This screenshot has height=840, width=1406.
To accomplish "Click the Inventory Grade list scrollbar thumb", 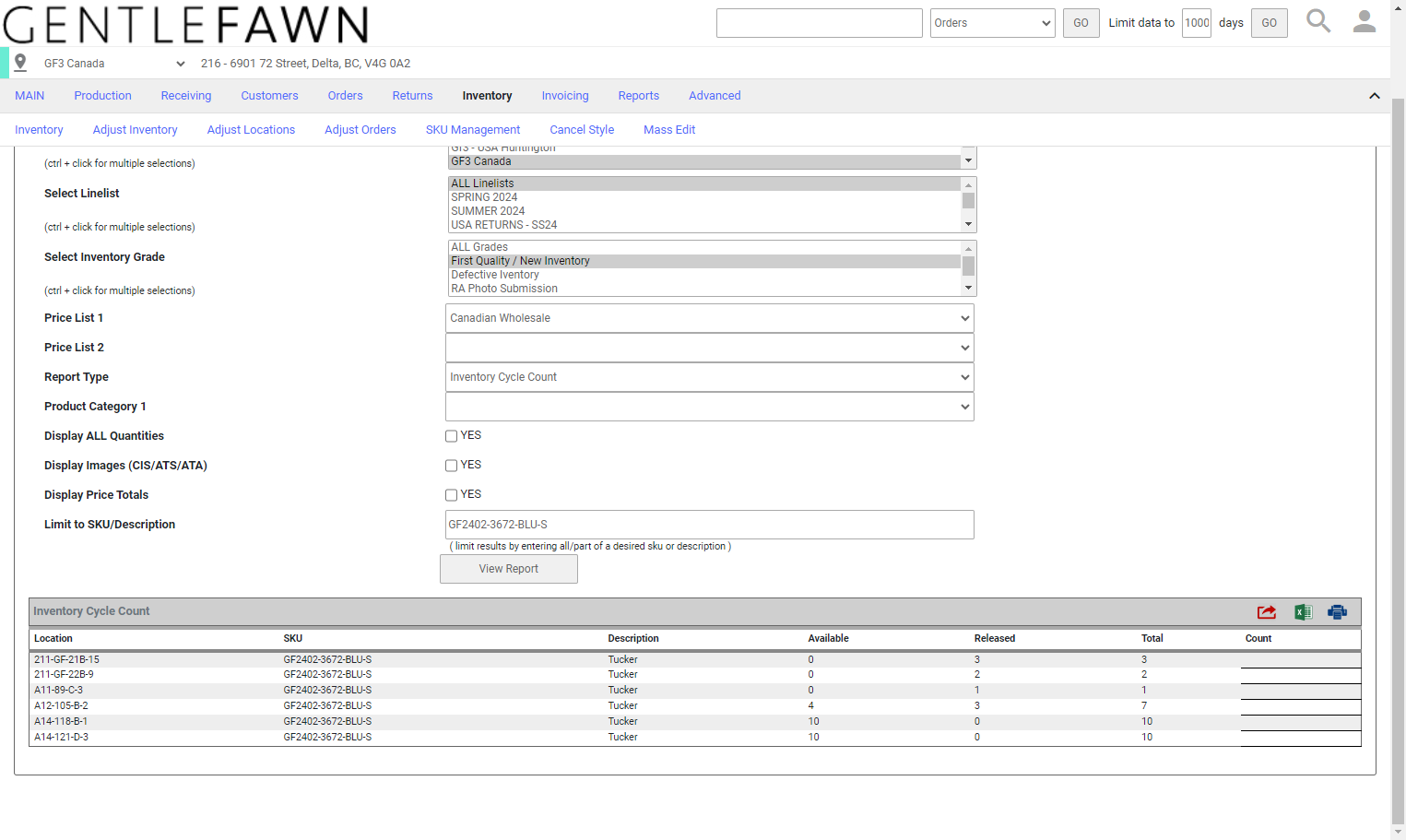I will 968,266.
